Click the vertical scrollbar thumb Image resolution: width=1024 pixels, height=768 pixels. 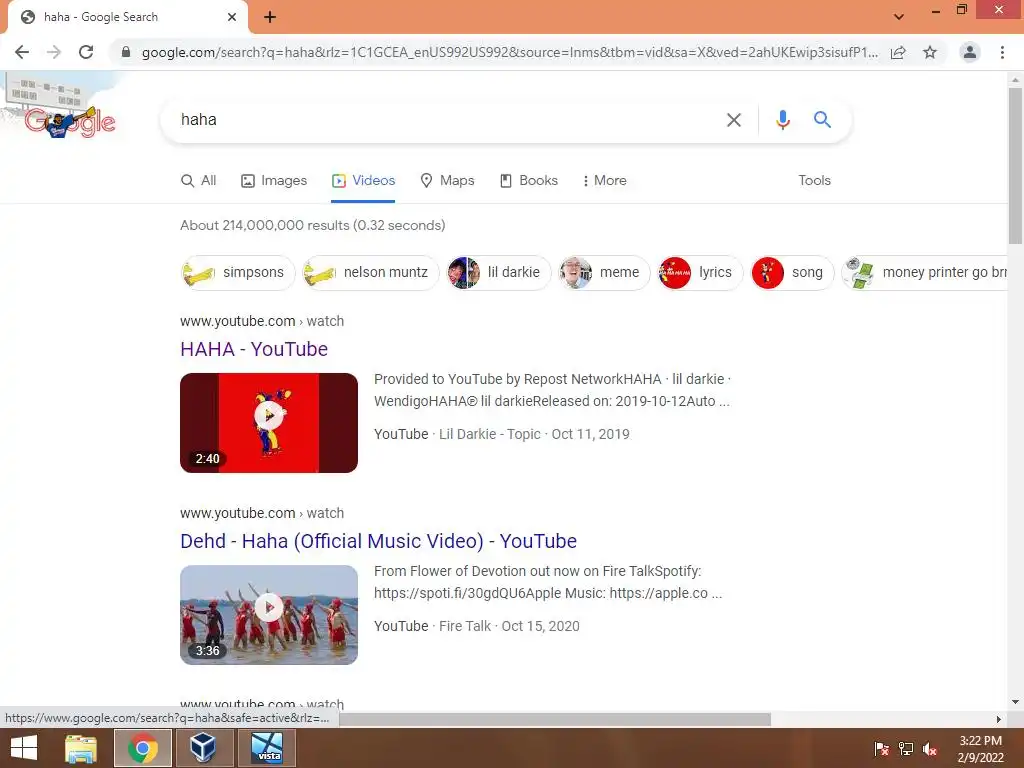click(x=1015, y=165)
